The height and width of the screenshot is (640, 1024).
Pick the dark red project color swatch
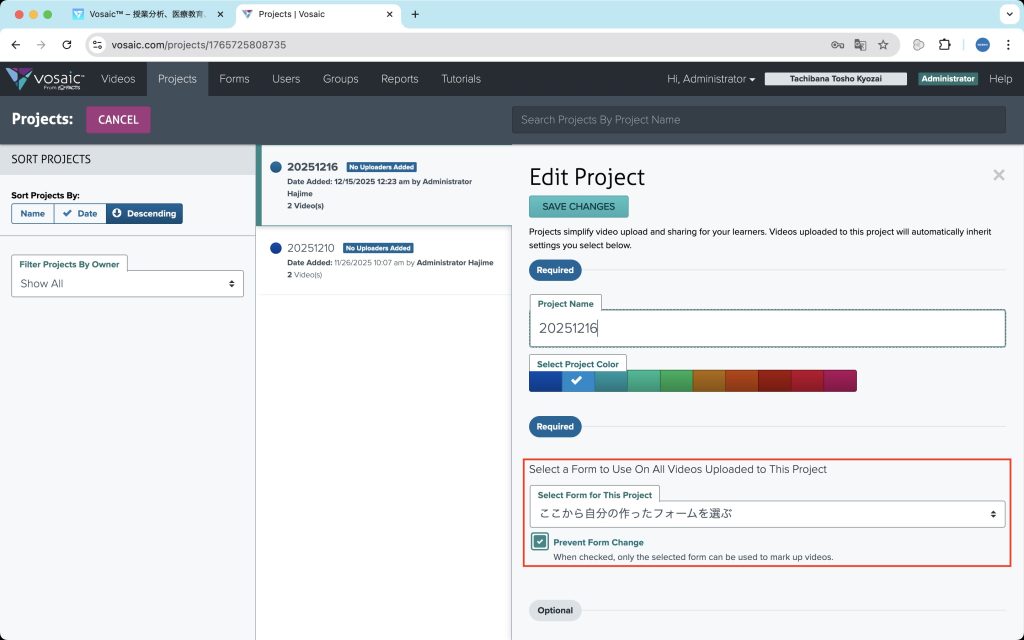(774, 381)
